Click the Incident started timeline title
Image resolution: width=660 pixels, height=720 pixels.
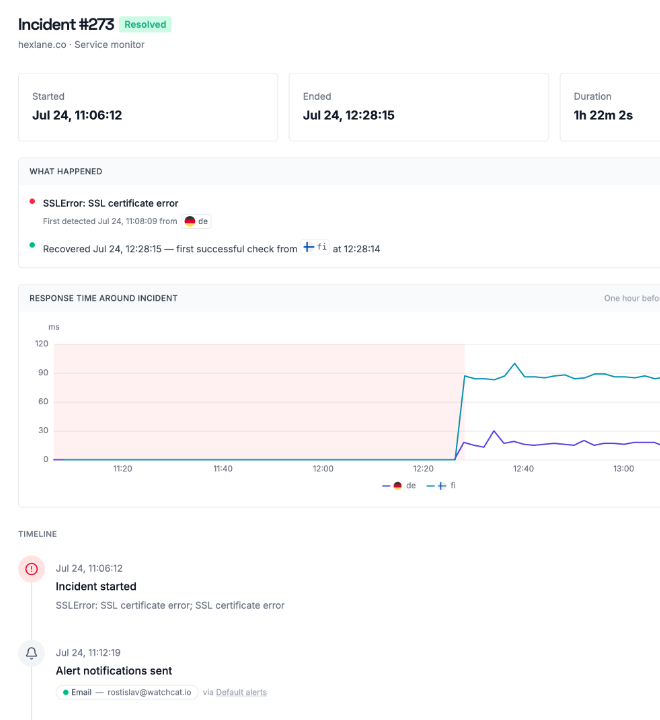click(96, 586)
